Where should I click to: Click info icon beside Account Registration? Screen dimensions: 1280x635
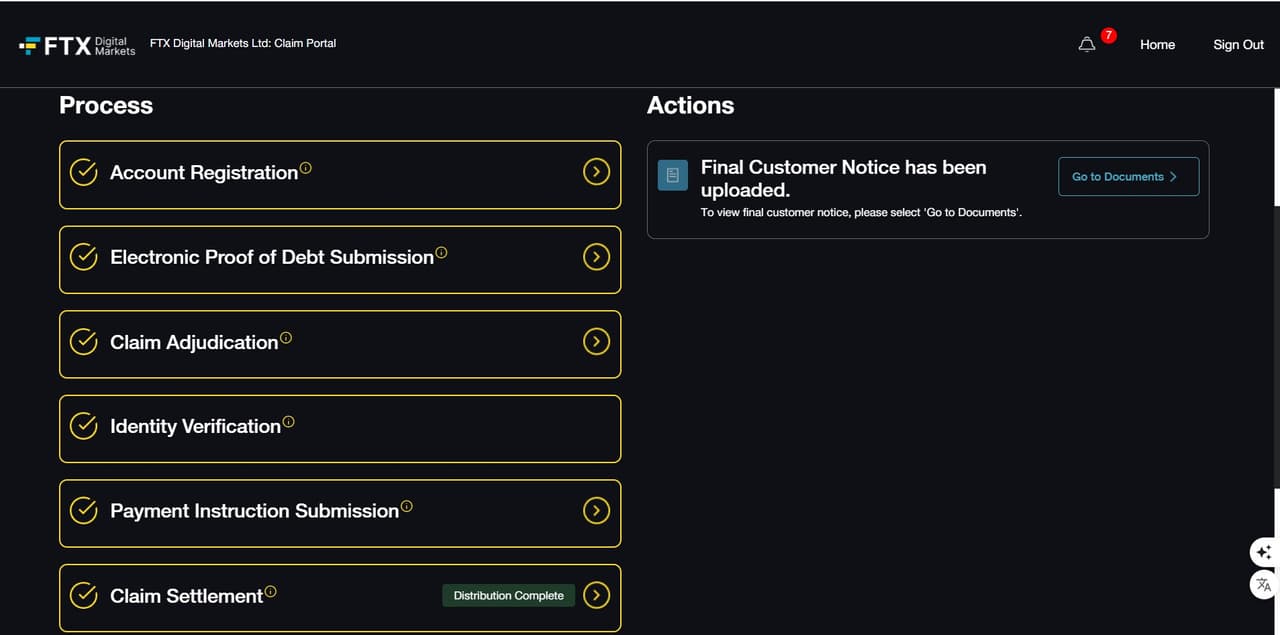[306, 168]
